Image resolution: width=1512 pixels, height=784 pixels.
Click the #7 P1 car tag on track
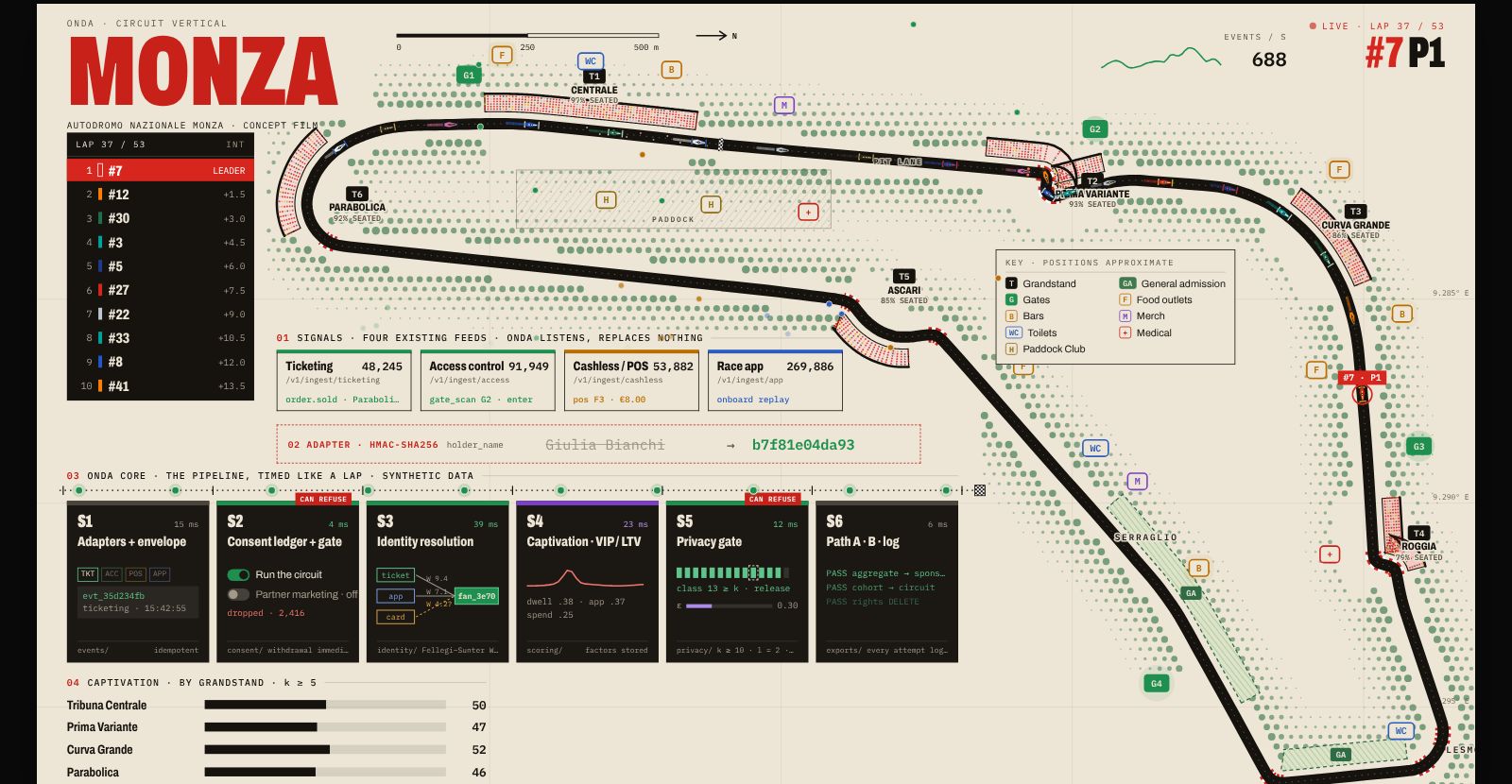(x=1362, y=377)
